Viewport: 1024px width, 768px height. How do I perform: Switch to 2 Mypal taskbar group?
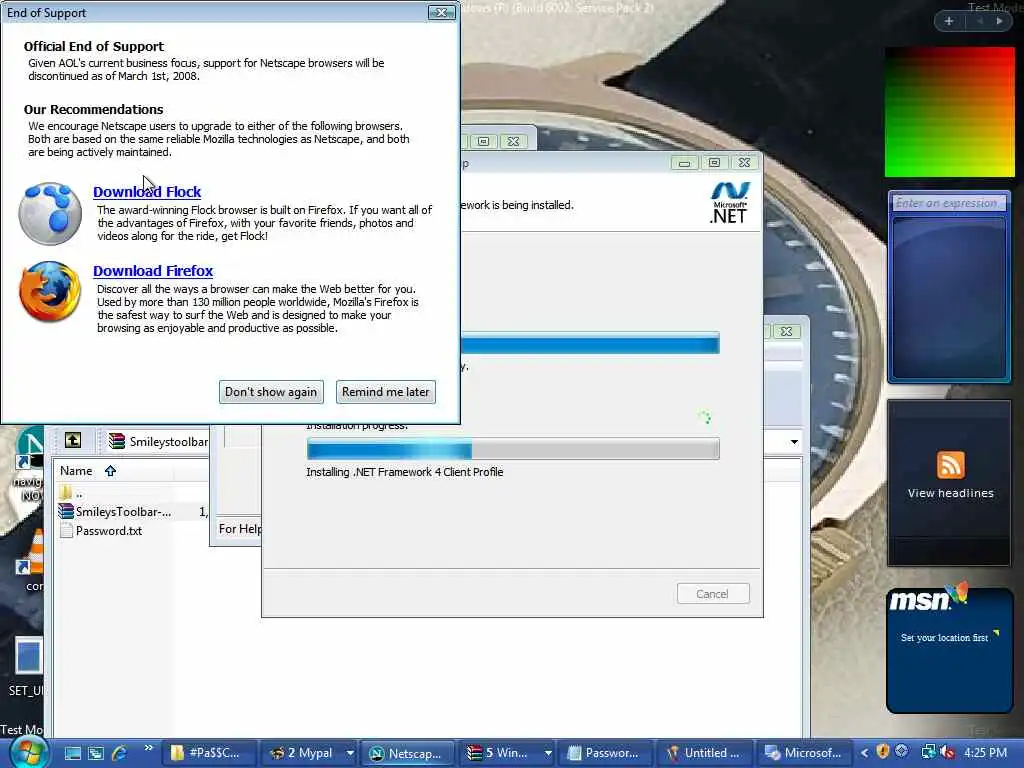click(304, 753)
